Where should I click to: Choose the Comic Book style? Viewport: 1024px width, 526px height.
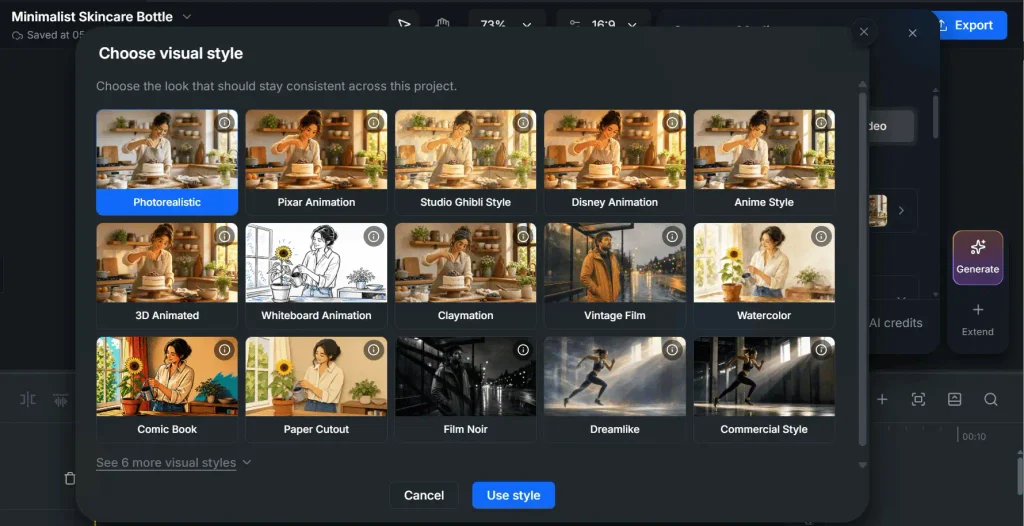[167, 389]
